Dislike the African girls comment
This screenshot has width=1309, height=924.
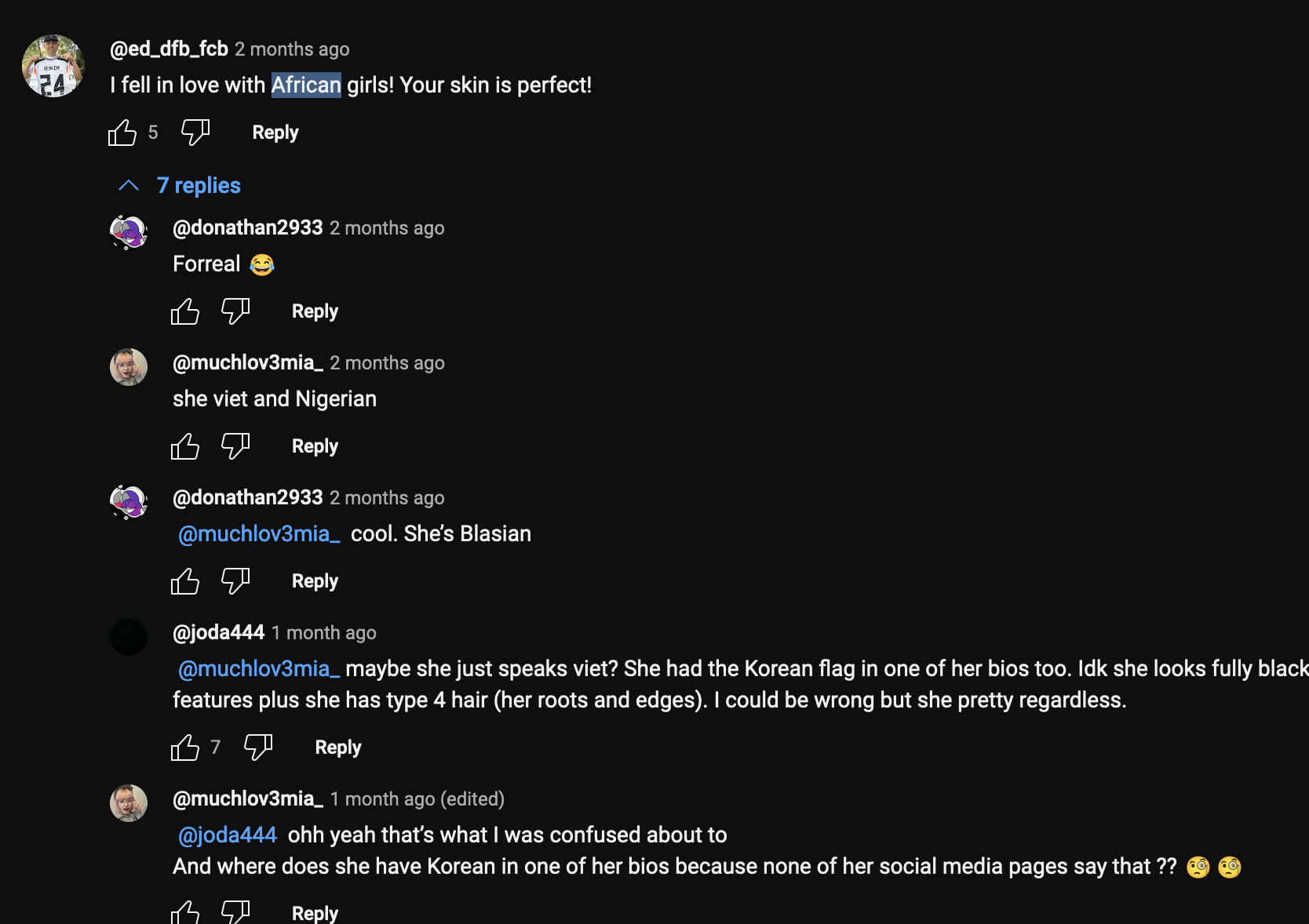195,133
